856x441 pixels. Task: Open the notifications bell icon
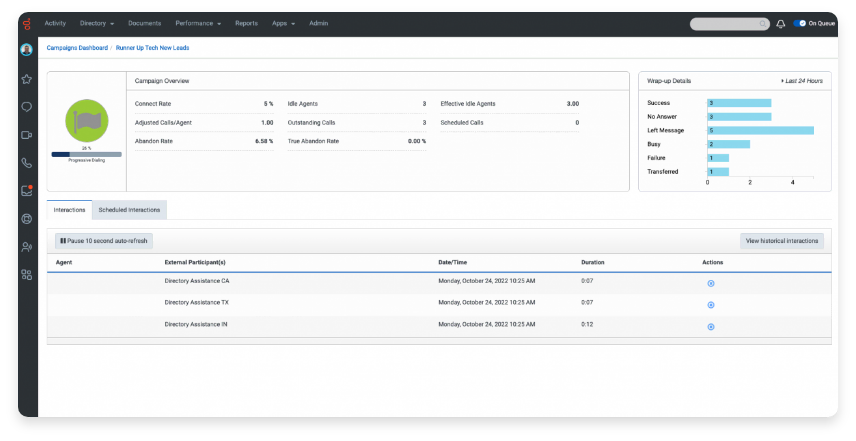coord(781,23)
